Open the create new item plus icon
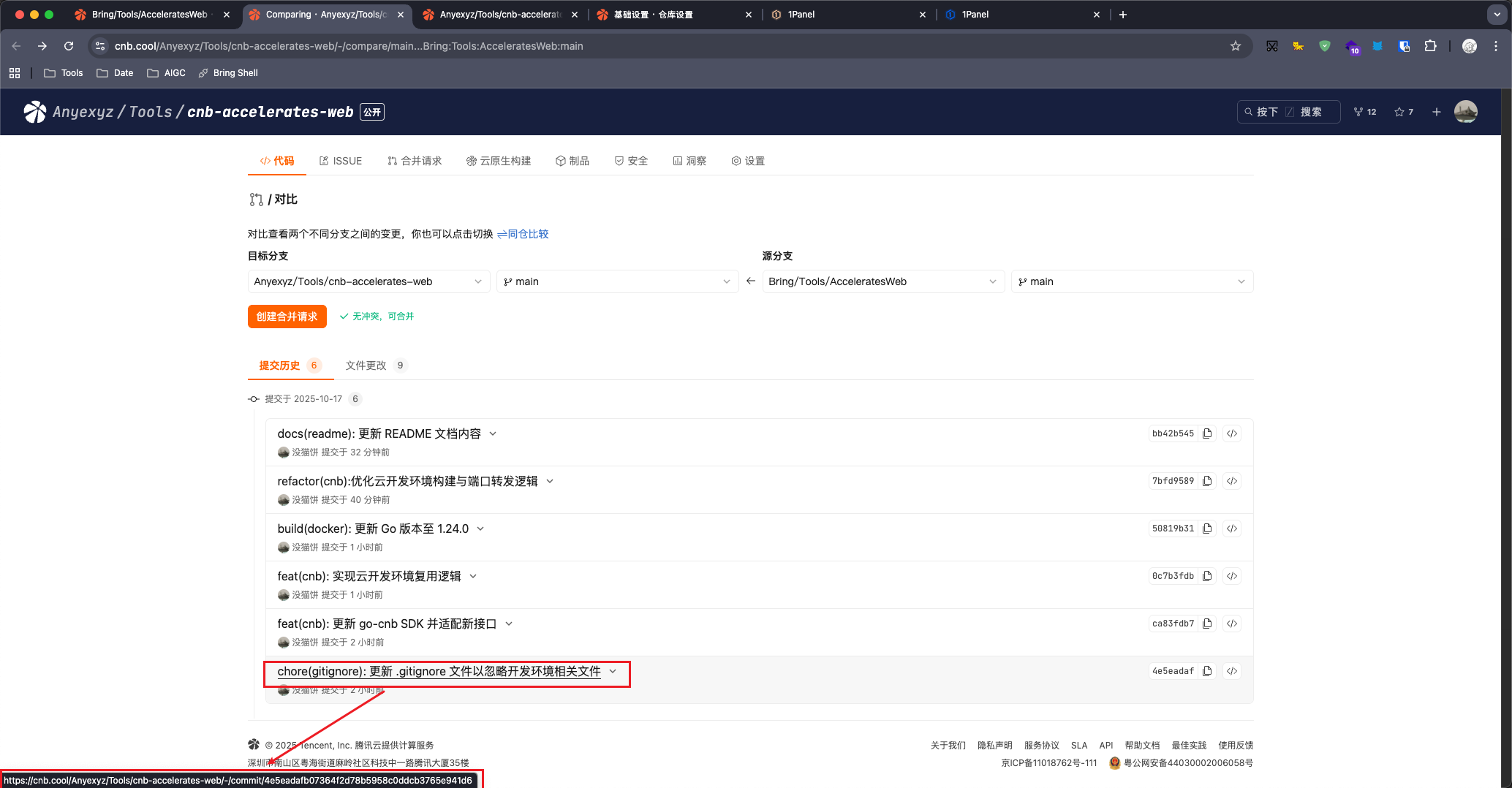 pos(1436,111)
